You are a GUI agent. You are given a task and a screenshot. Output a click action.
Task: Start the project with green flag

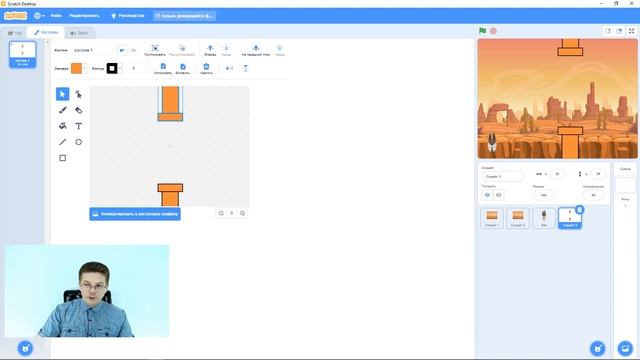[482, 31]
